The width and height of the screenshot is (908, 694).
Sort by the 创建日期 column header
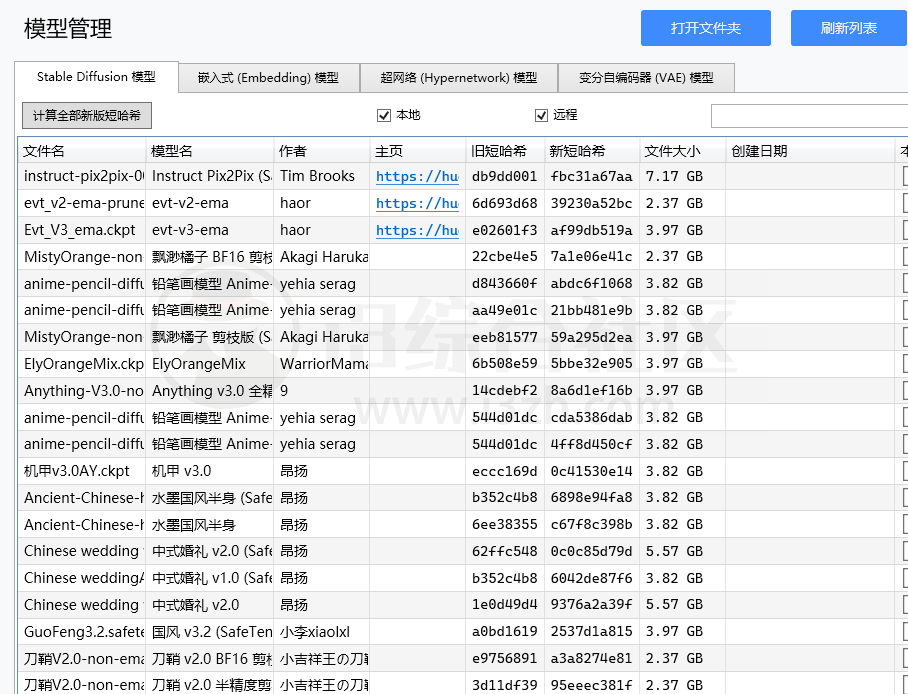810,151
